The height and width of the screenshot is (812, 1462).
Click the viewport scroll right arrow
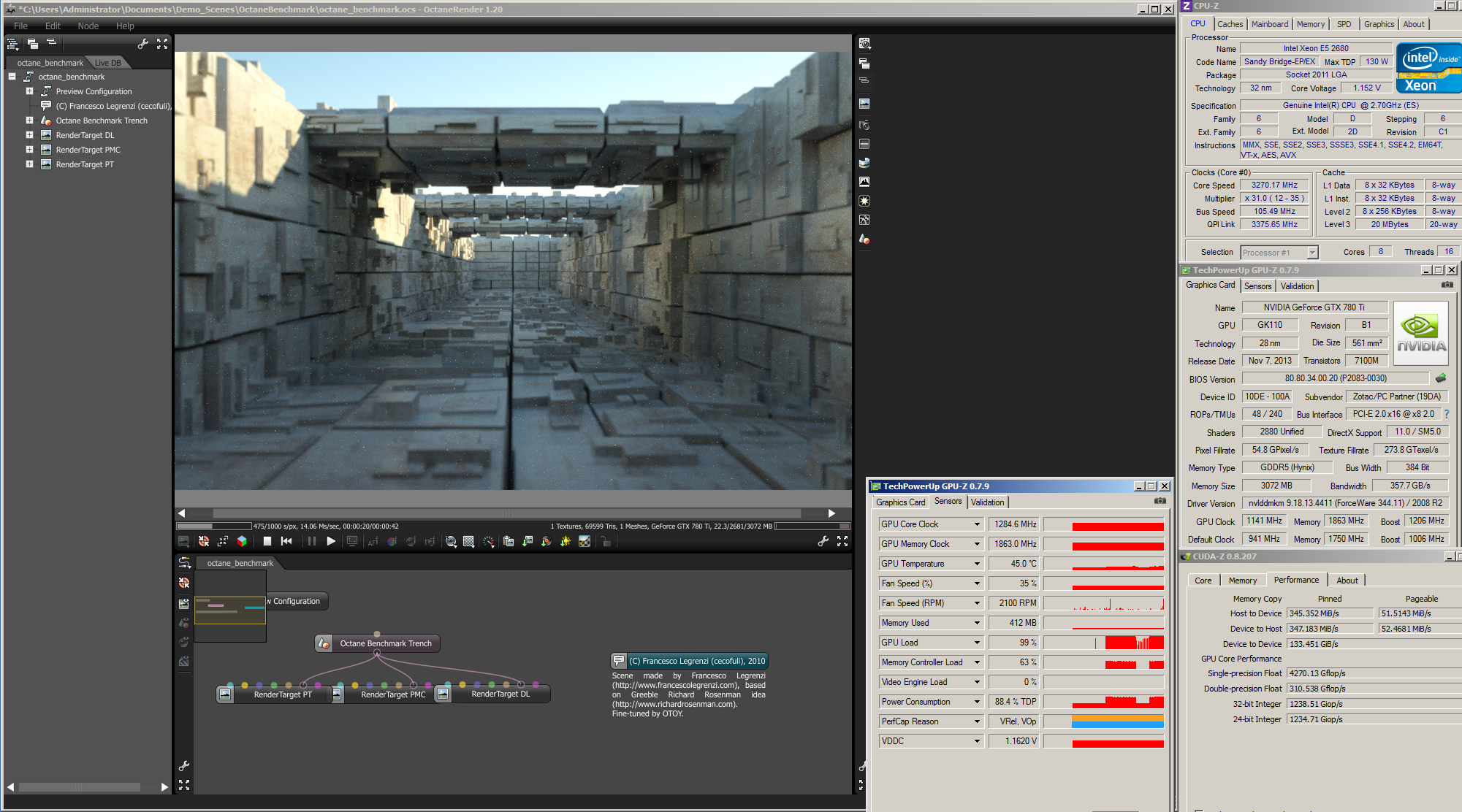coord(831,513)
